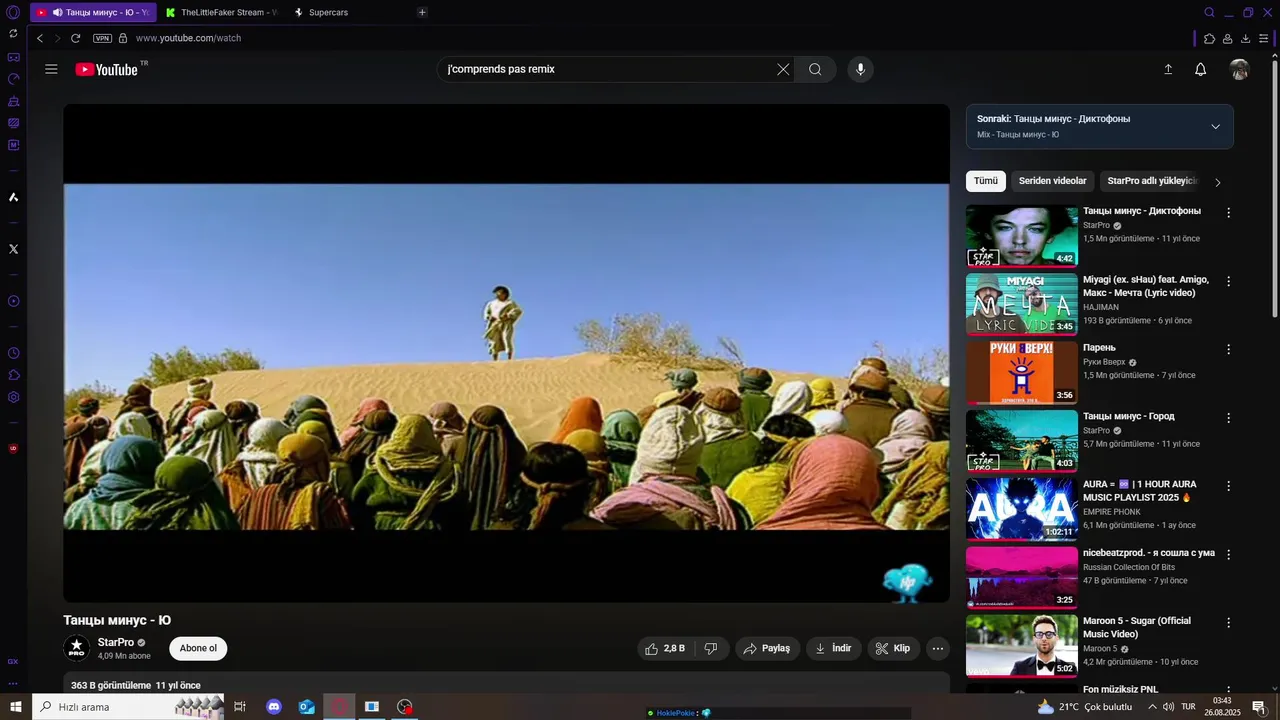Viewport: 1280px width, 720px height.
Task: Open options menu for Maroon 5 - Sugar
Action: tap(1229, 622)
